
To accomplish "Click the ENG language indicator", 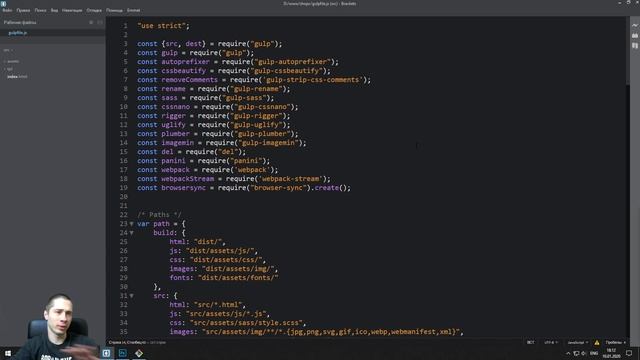I will pos(594,353).
